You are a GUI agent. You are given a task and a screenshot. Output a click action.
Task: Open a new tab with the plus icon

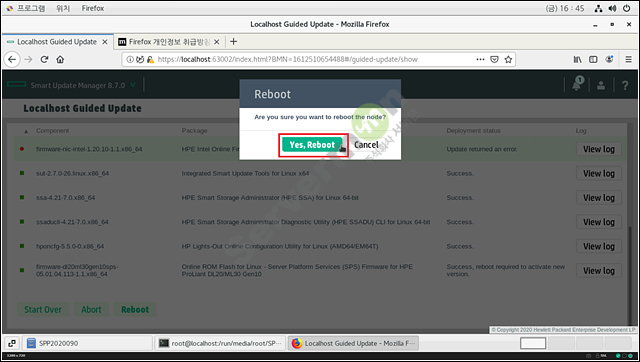[233, 42]
